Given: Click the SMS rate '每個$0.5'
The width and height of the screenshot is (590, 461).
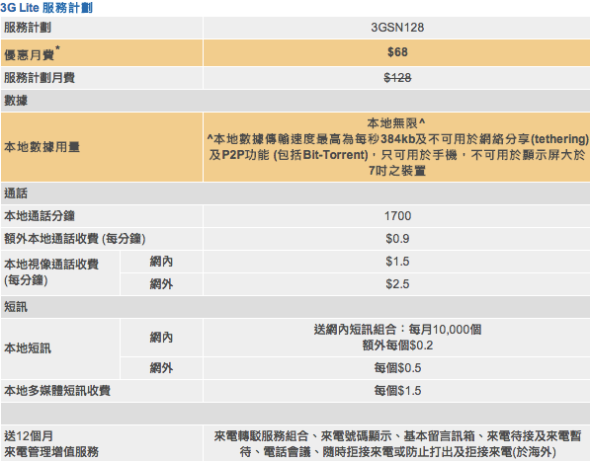Looking at the screenshot, I should (397, 368).
